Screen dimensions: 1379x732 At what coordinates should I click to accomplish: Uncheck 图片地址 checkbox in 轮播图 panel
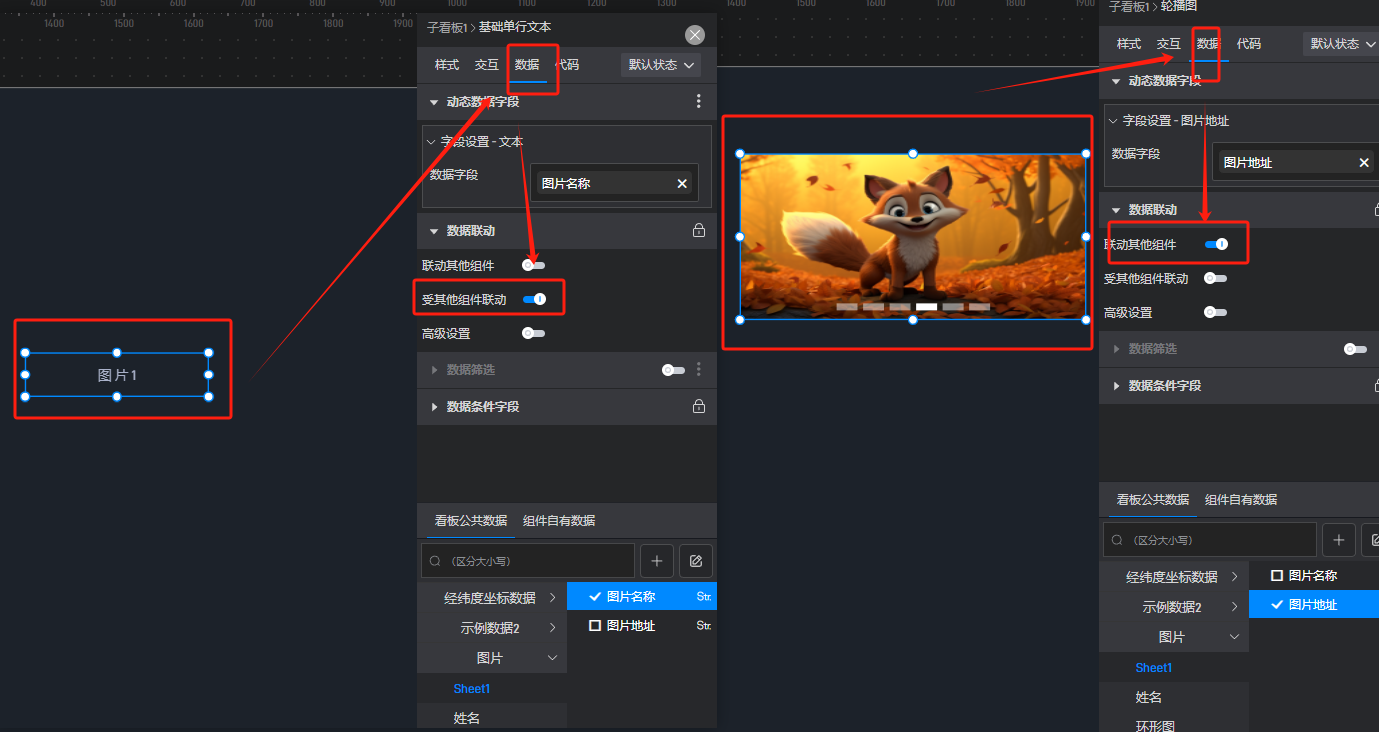[1277, 604]
